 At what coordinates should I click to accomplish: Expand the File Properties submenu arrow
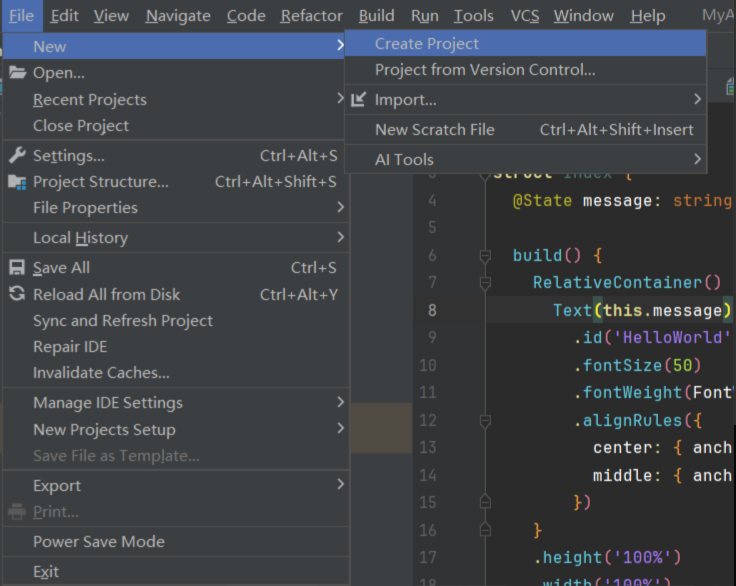coord(340,207)
